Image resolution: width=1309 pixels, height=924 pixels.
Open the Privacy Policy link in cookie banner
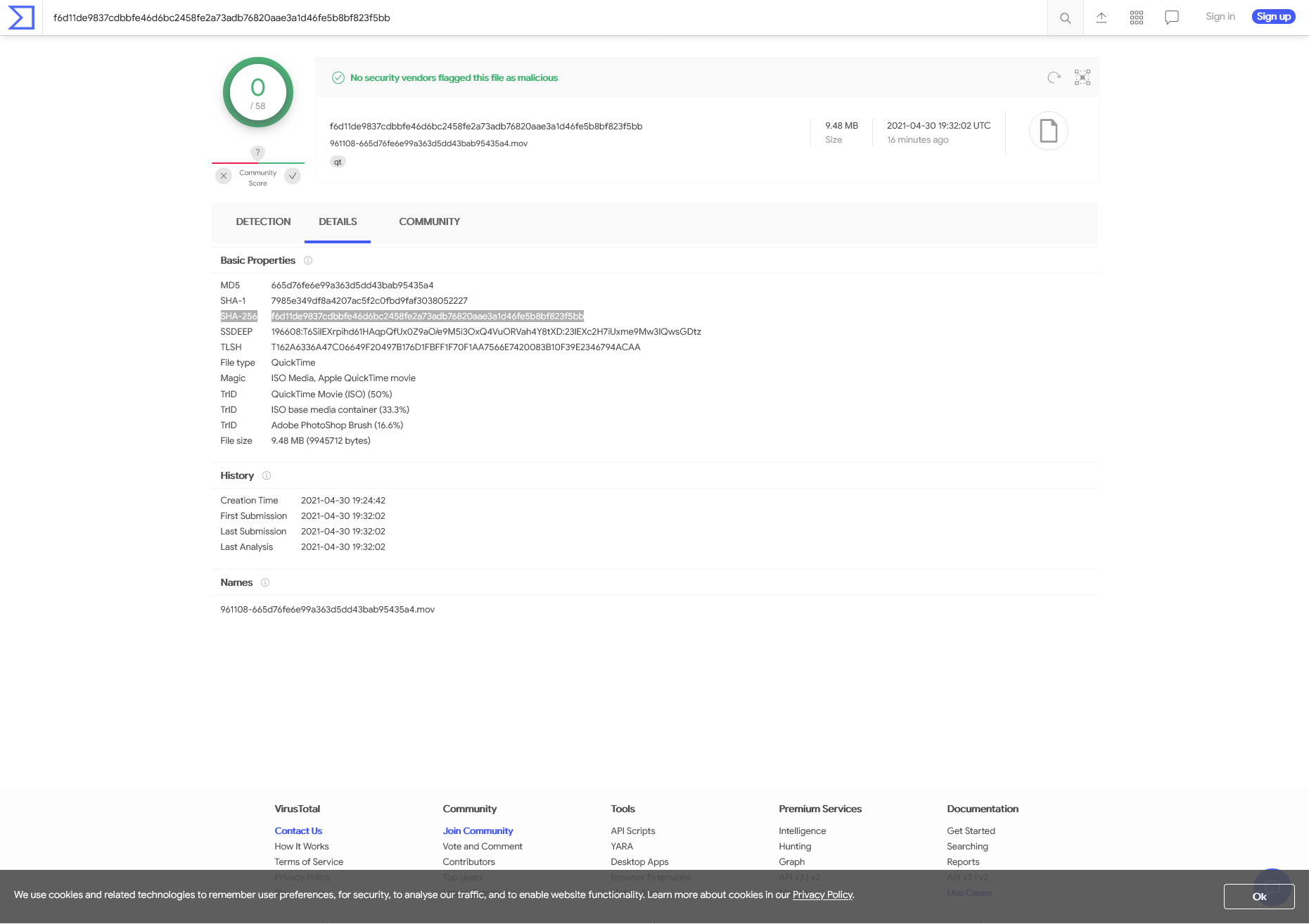tap(822, 894)
